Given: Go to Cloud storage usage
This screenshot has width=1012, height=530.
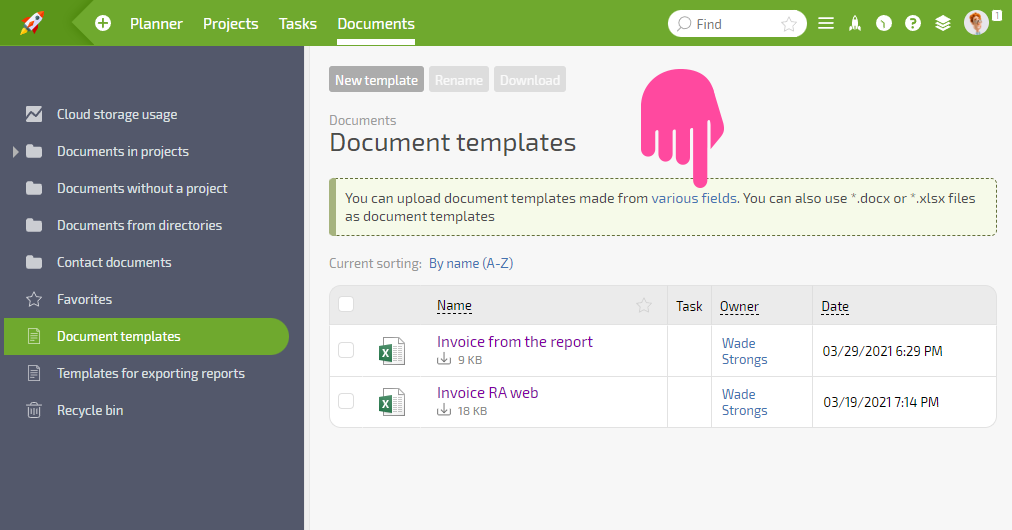Looking at the screenshot, I should click(x=117, y=114).
